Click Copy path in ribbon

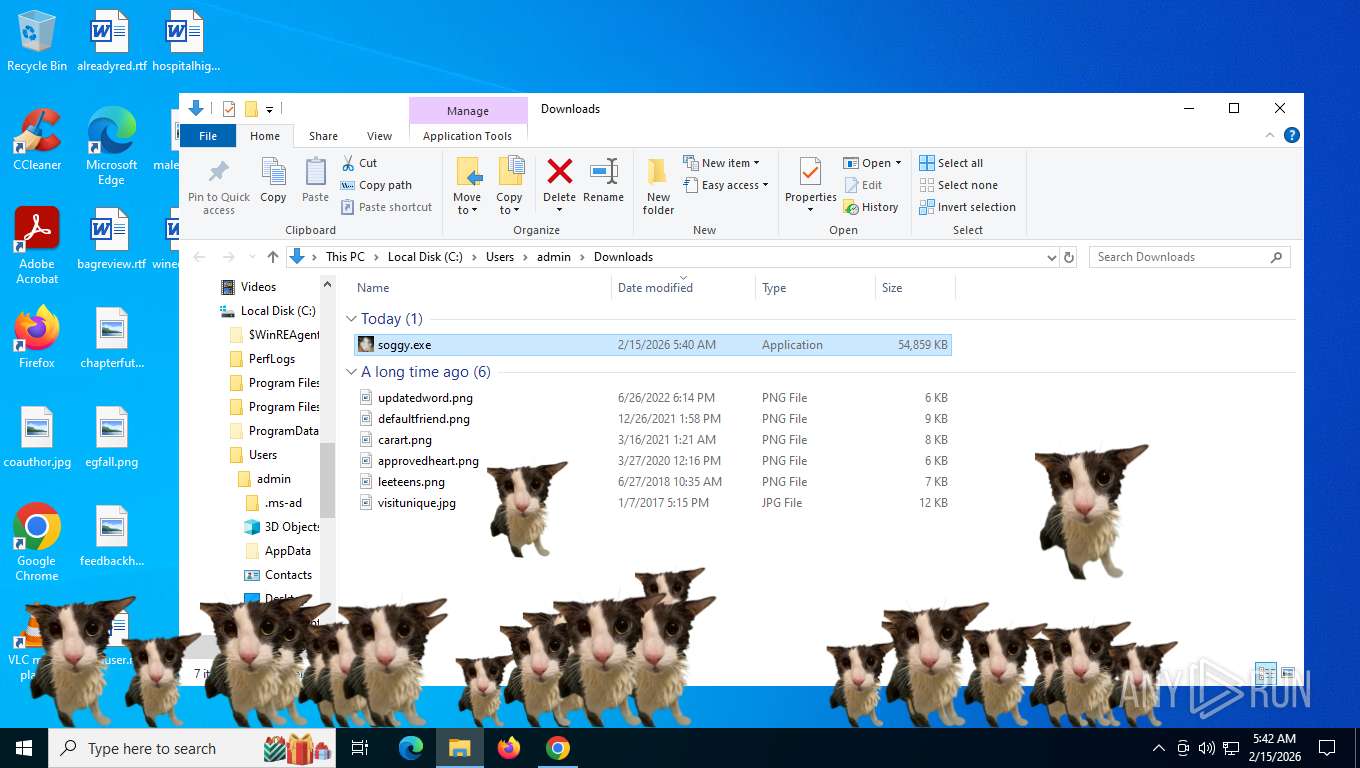pos(377,185)
